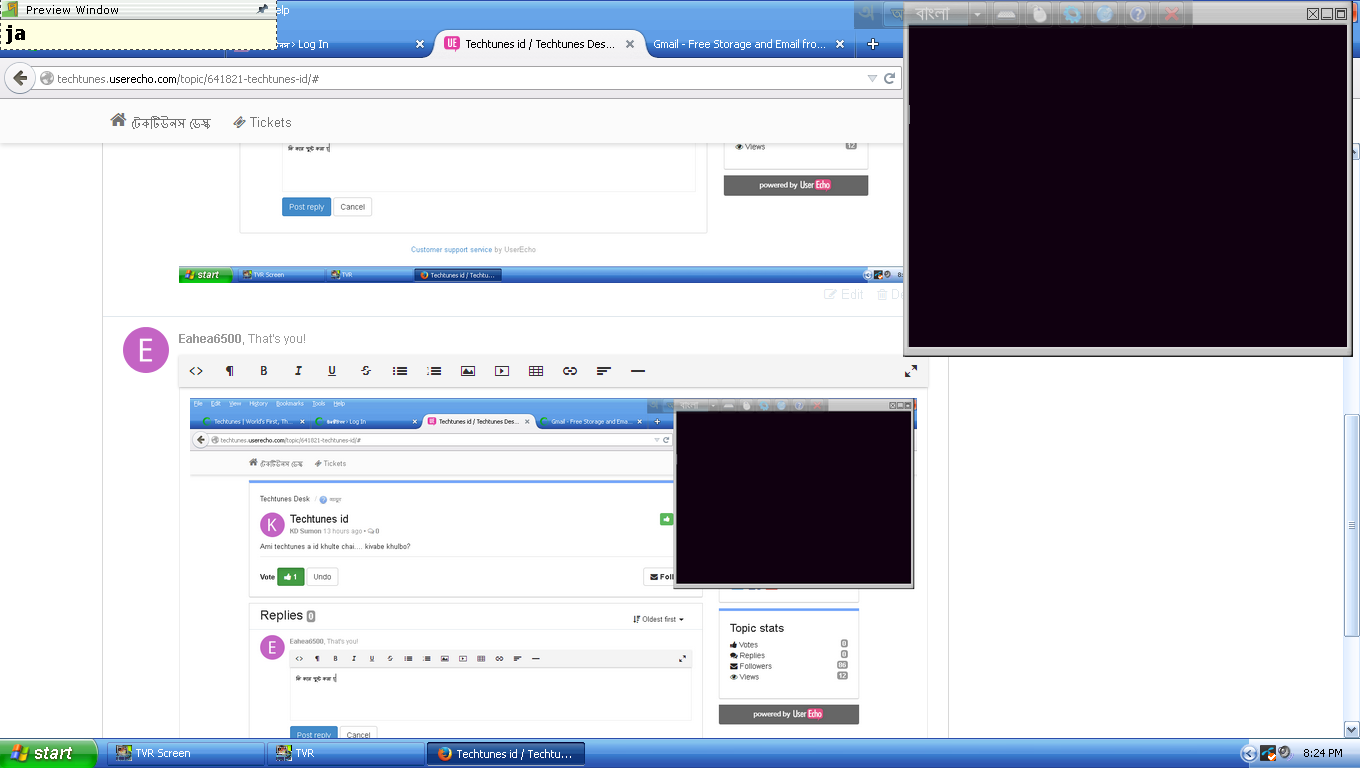
Task: Click the insert video icon
Action: coord(502,371)
